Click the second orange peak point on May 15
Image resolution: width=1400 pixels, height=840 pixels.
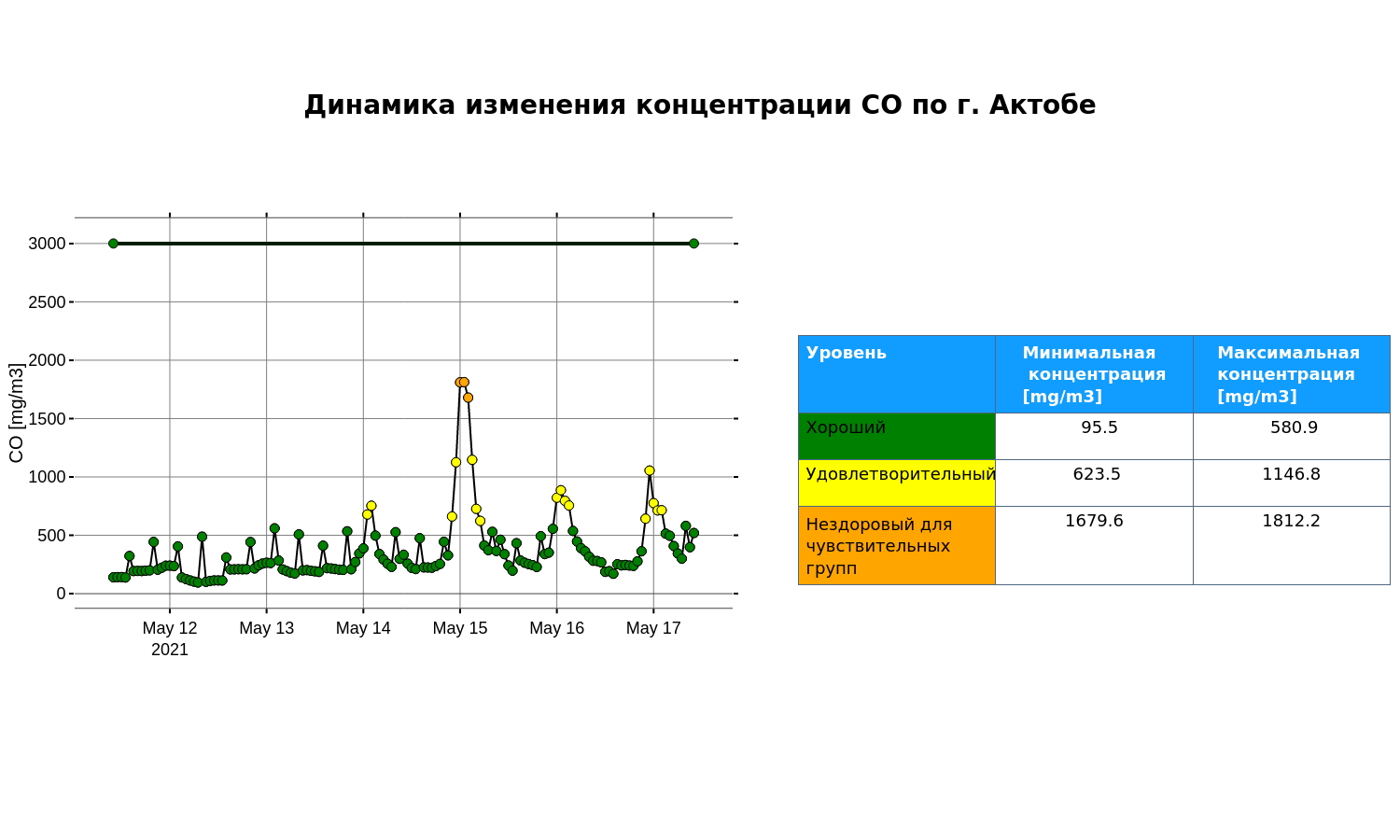click(464, 383)
